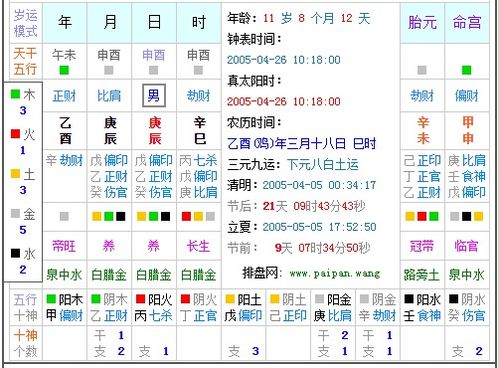Click the 男 gender box in day column
This screenshot has height=368, width=499.
pyautogui.click(x=154, y=96)
